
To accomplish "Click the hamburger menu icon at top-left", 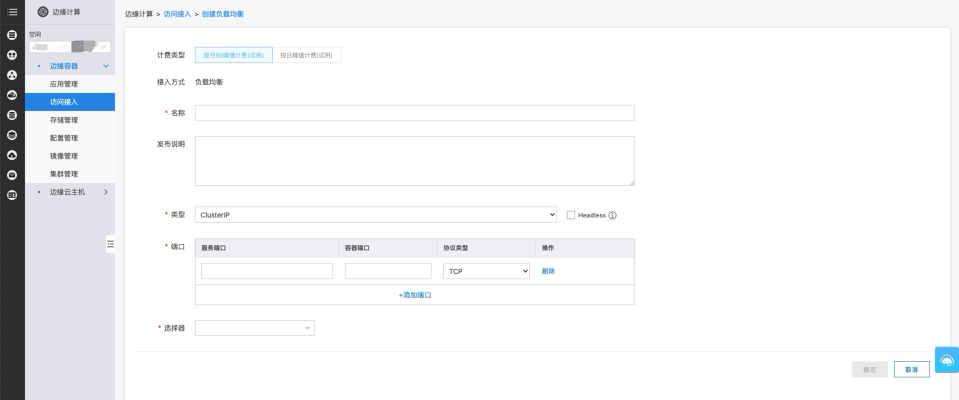I will point(12,11).
